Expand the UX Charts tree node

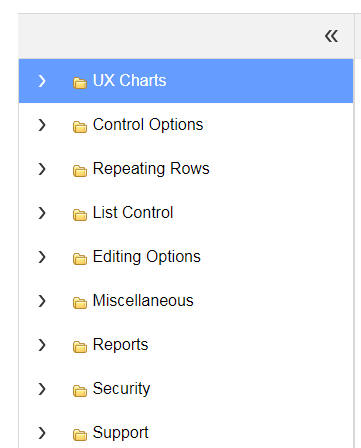click(x=42, y=81)
